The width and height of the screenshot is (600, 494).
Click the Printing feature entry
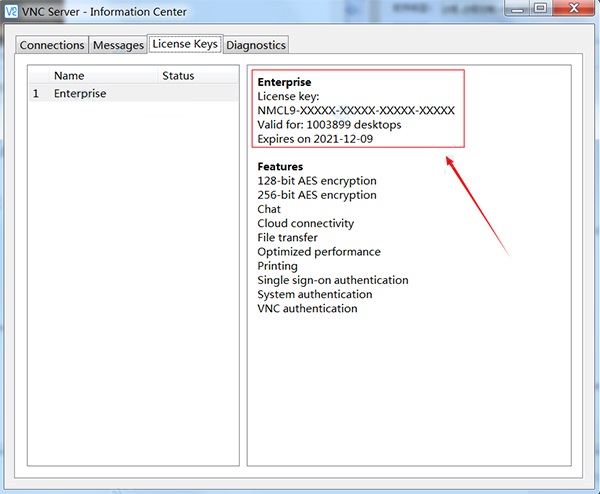tap(277, 266)
